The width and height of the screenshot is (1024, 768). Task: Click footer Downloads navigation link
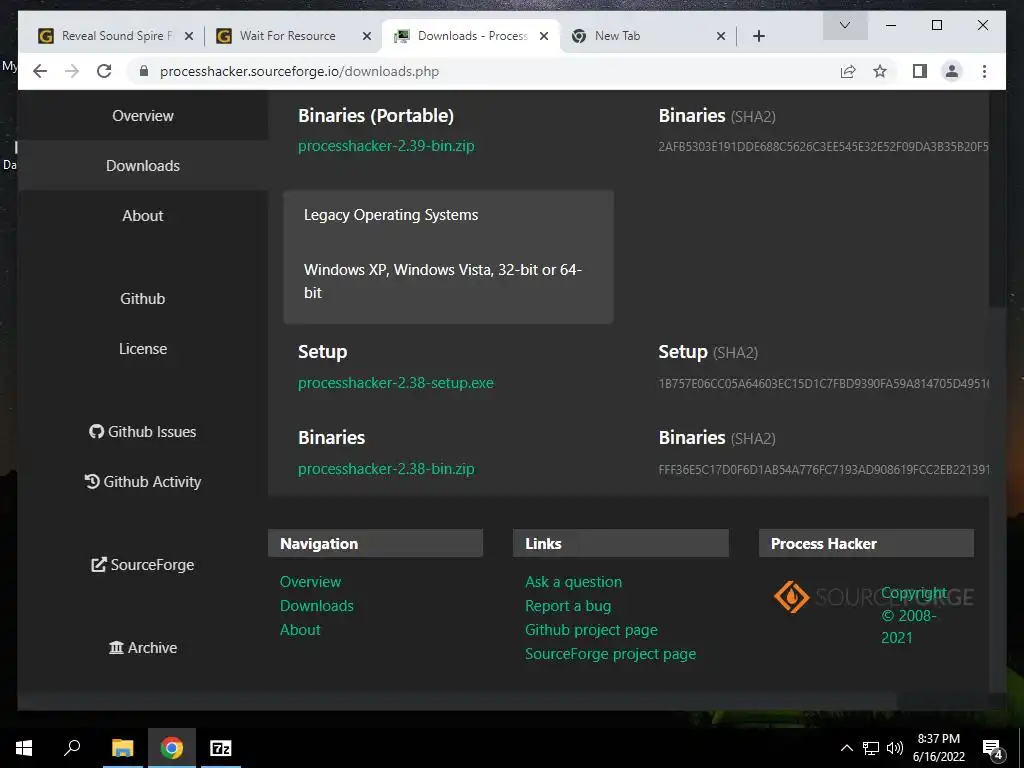click(x=317, y=606)
